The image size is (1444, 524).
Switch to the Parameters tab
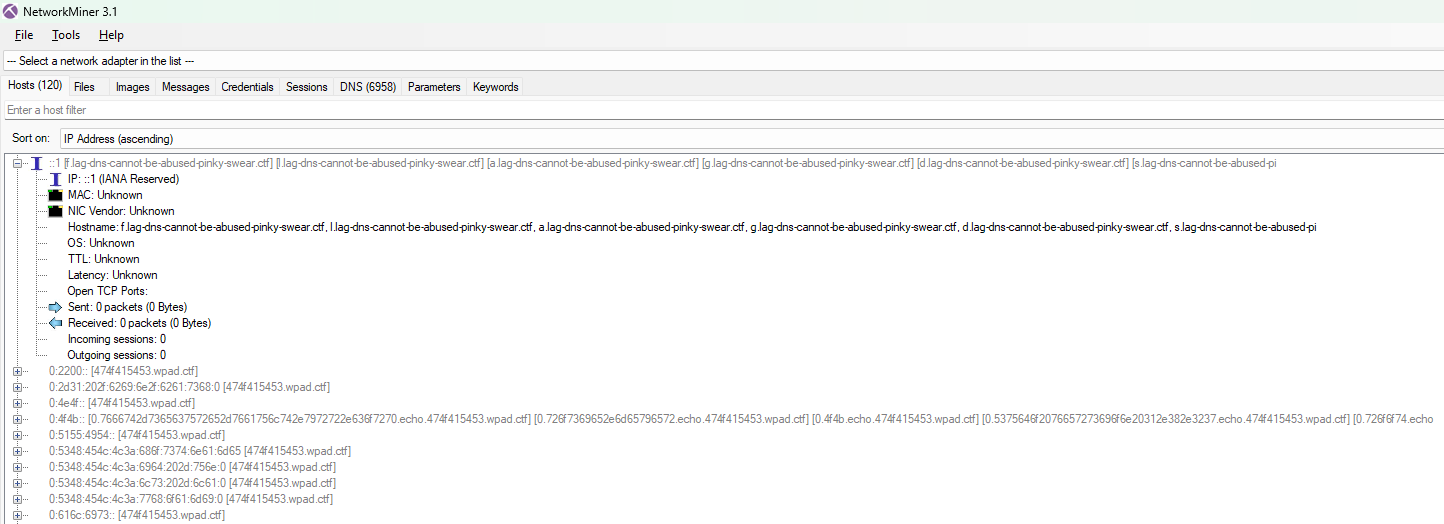(434, 87)
